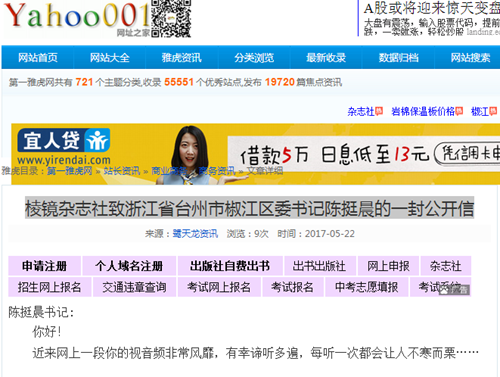Click the 第一雅虎网 breadcrumb link

pos(69,171)
